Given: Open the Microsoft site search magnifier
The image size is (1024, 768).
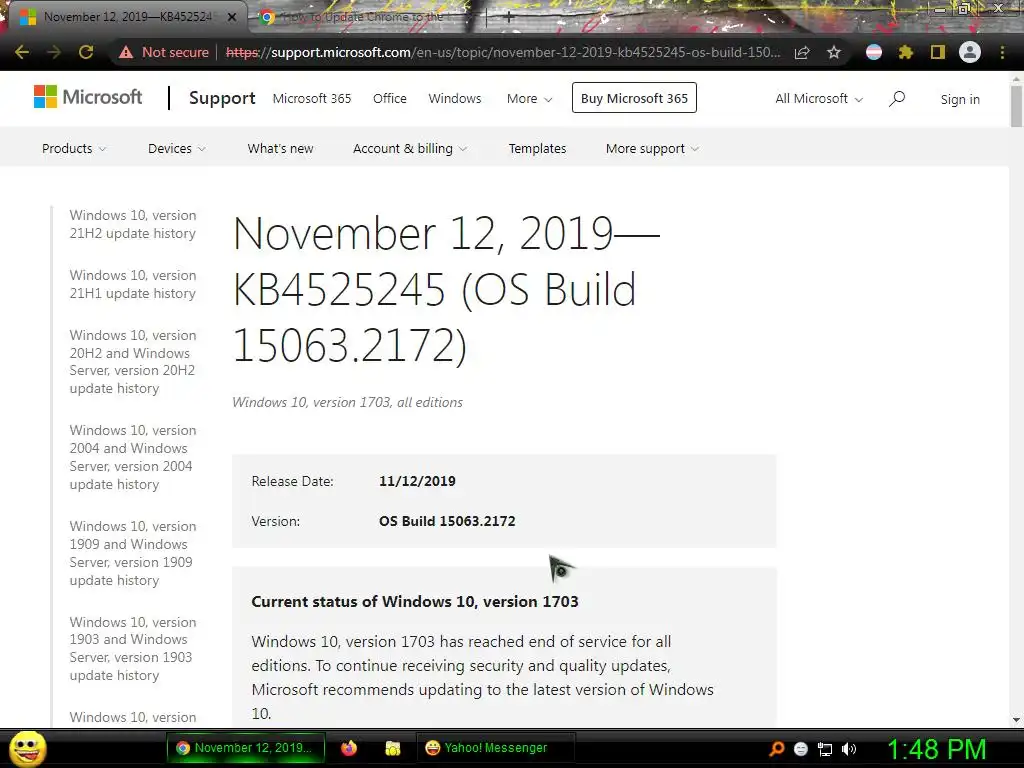Looking at the screenshot, I should [897, 99].
